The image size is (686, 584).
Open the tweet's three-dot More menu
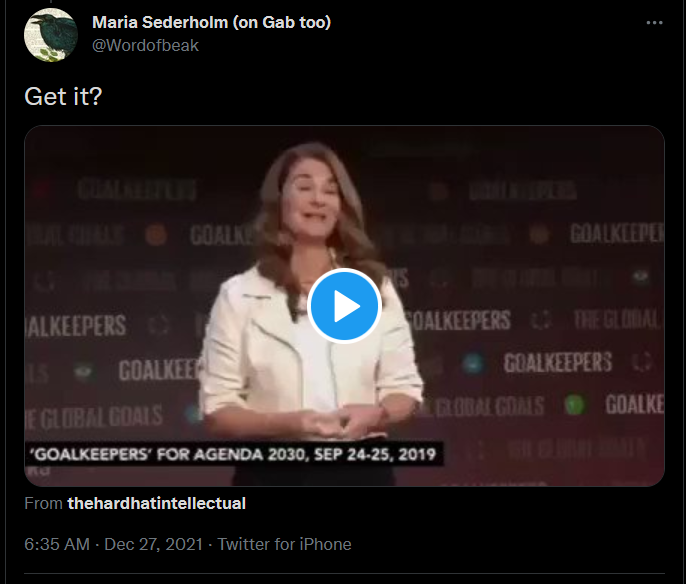654,23
